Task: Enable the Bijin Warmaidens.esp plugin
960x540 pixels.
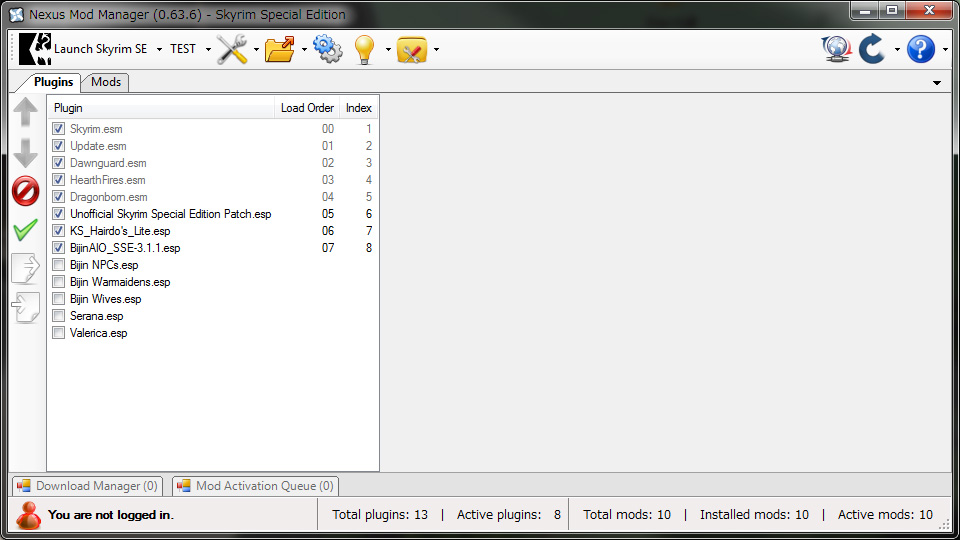Action: click(58, 282)
